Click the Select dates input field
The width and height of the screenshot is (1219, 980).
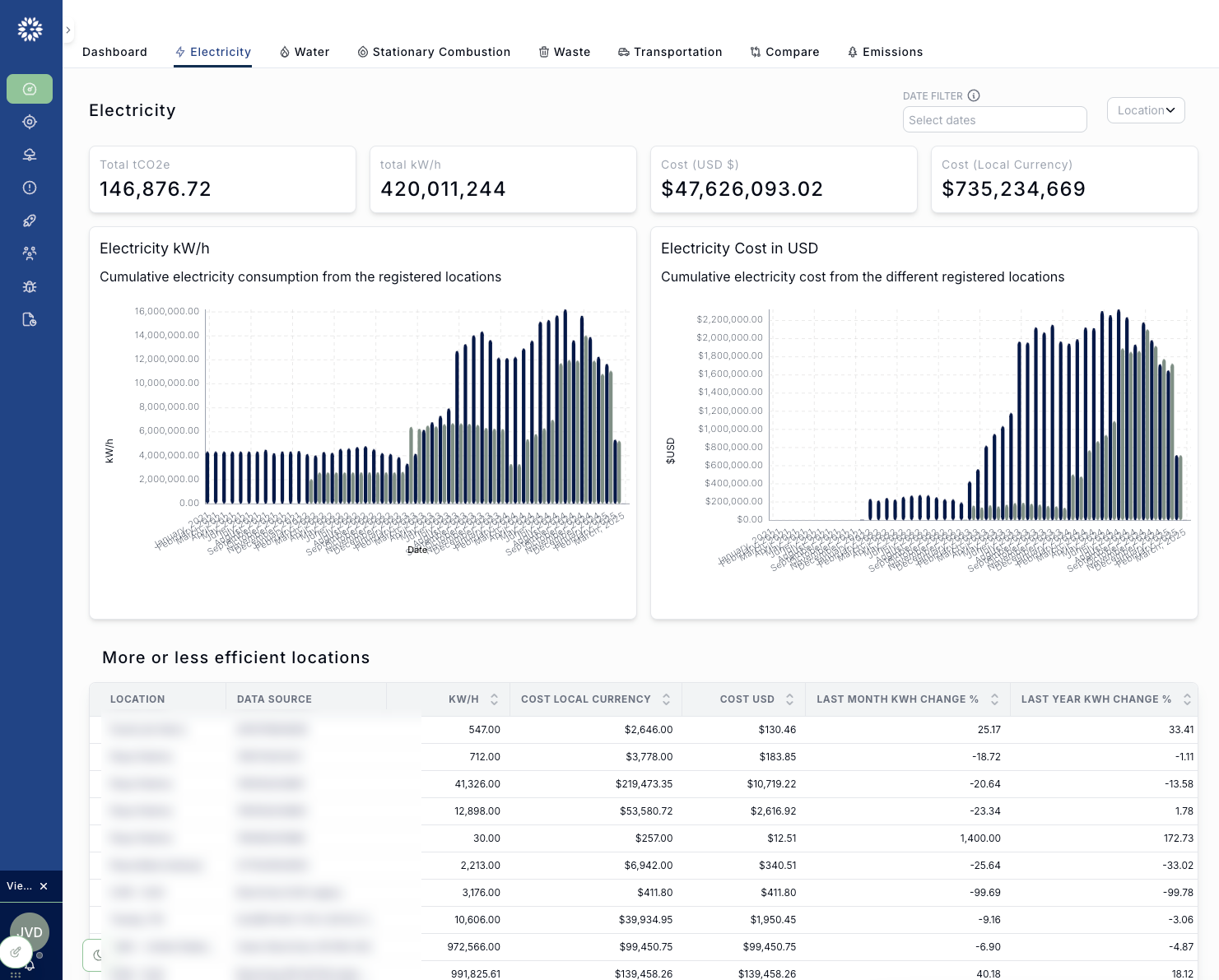click(x=994, y=119)
